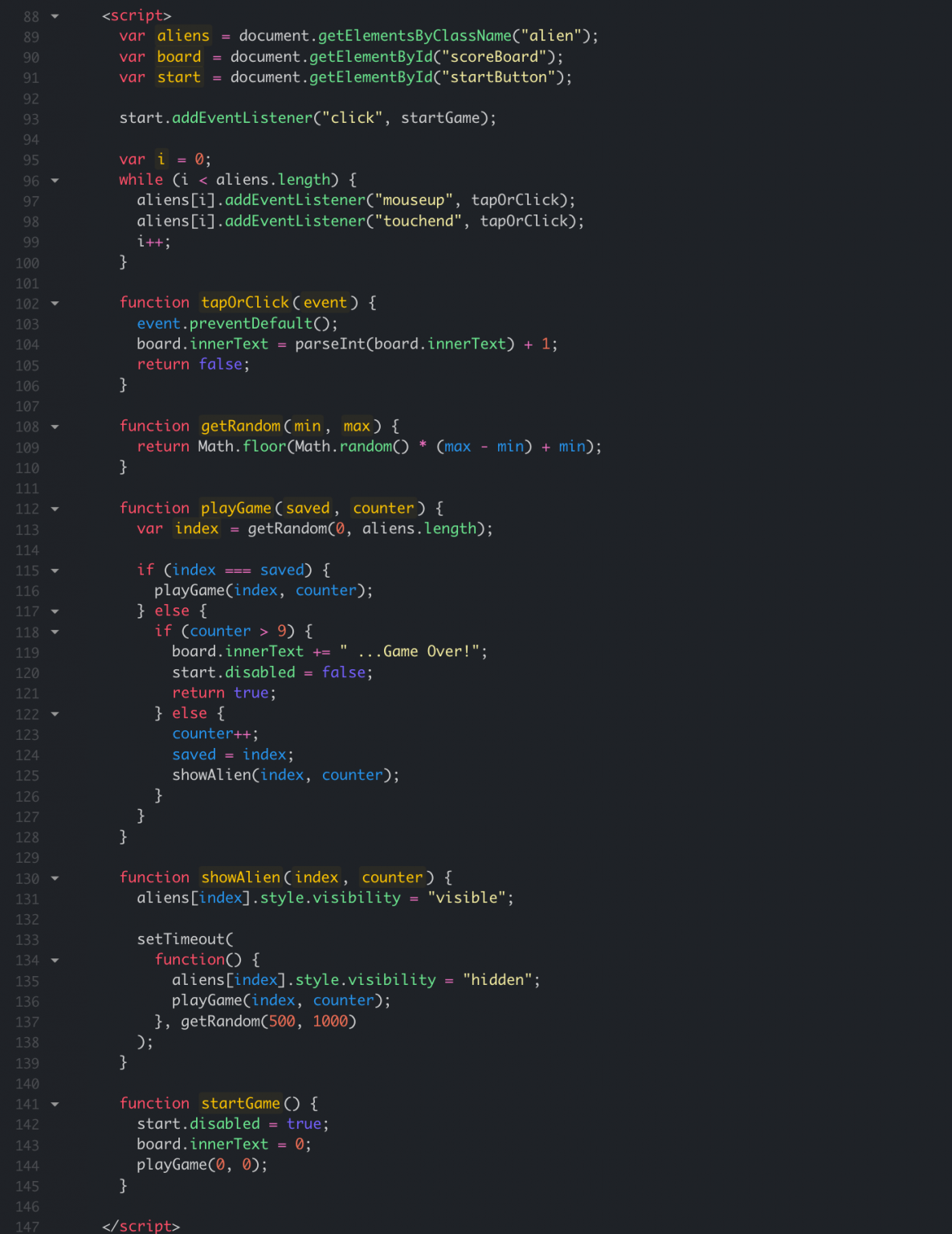Fold the tapOrClick function on line 102
Screen dimensions: 952x1234
(x=55, y=304)
